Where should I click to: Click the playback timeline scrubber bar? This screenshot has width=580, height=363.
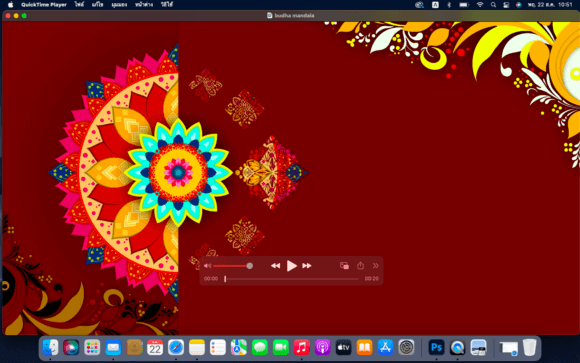coord(291,279)
